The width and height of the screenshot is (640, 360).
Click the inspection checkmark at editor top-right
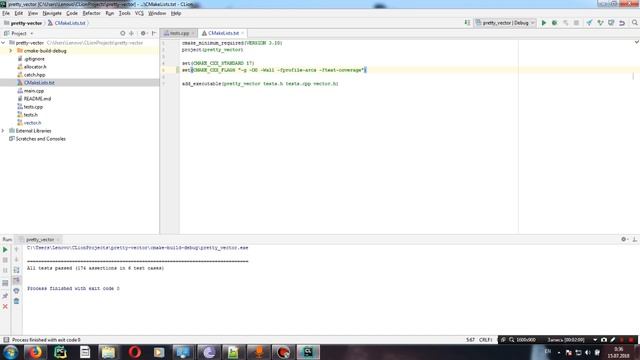(x=636, y=42)
